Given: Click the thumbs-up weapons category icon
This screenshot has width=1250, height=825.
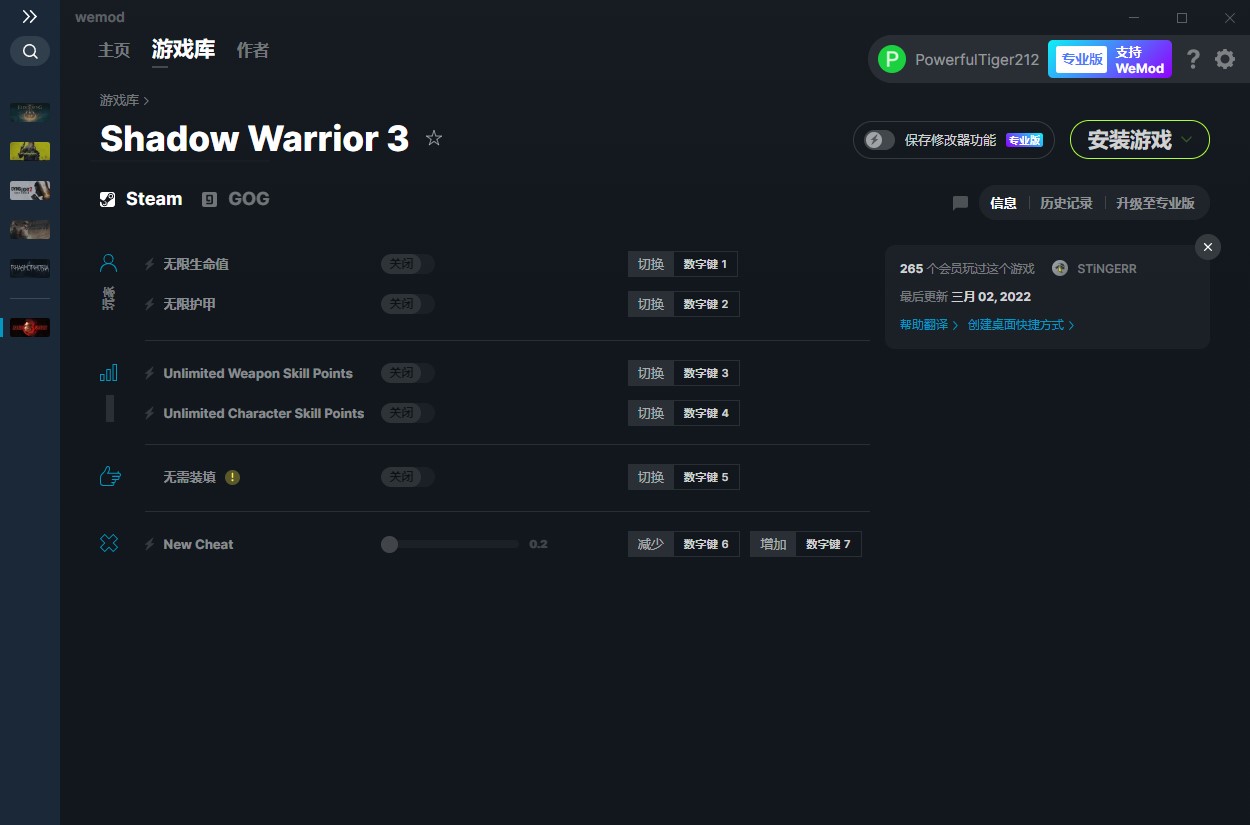Looking at the screenshot, I should click(x=110, y=476).
